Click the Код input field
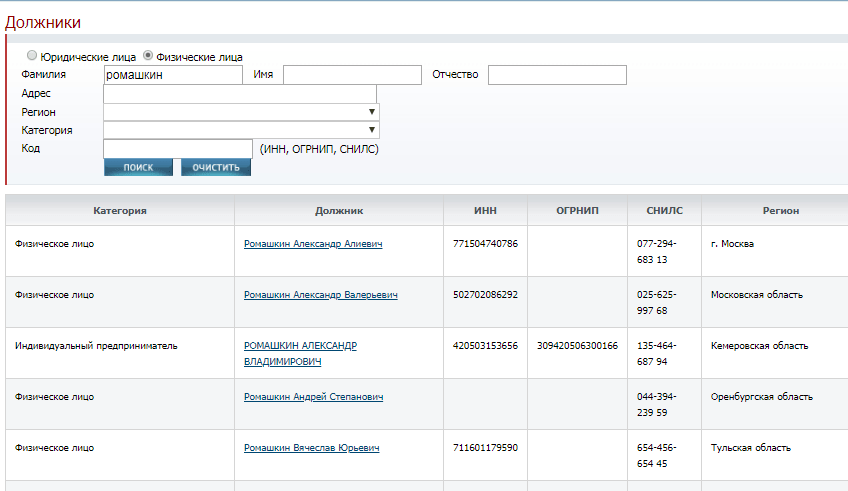This screenshot has width=848, height=491. tap(178, 149)
